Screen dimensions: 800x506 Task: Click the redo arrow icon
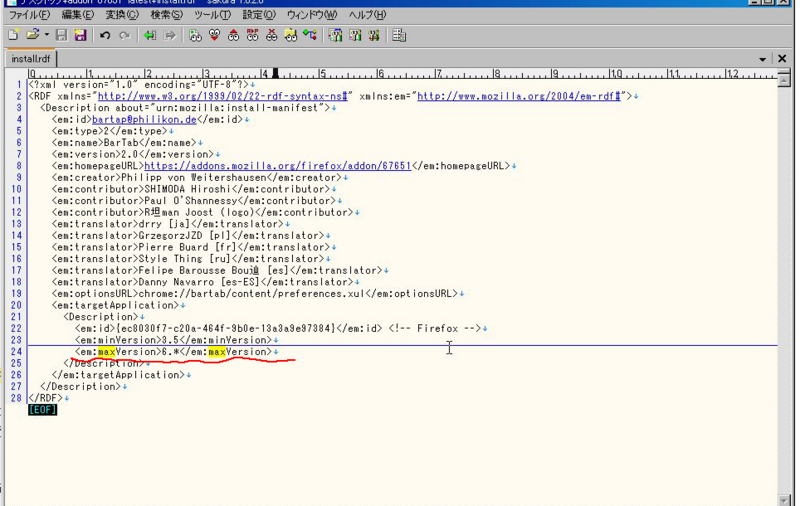click(x=124, y=35)
